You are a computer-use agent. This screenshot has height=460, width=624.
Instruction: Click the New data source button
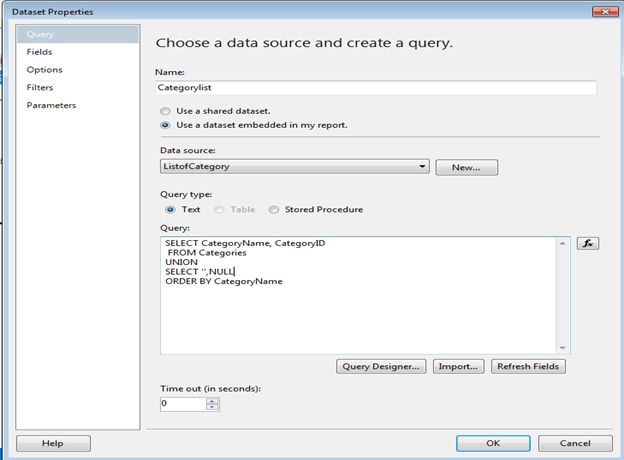click(466, 167)
